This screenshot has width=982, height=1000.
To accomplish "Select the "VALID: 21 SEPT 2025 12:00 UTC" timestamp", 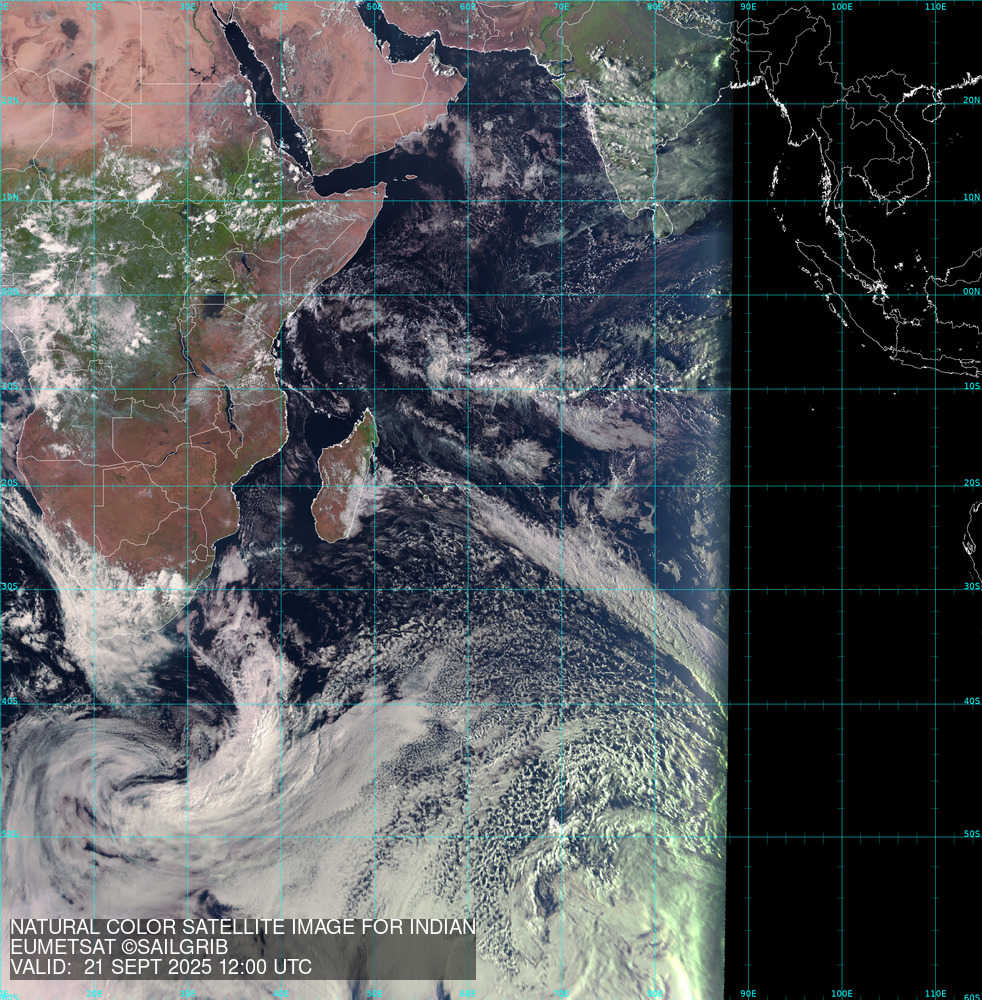I will pyautogui.click(x=161, y=967).
